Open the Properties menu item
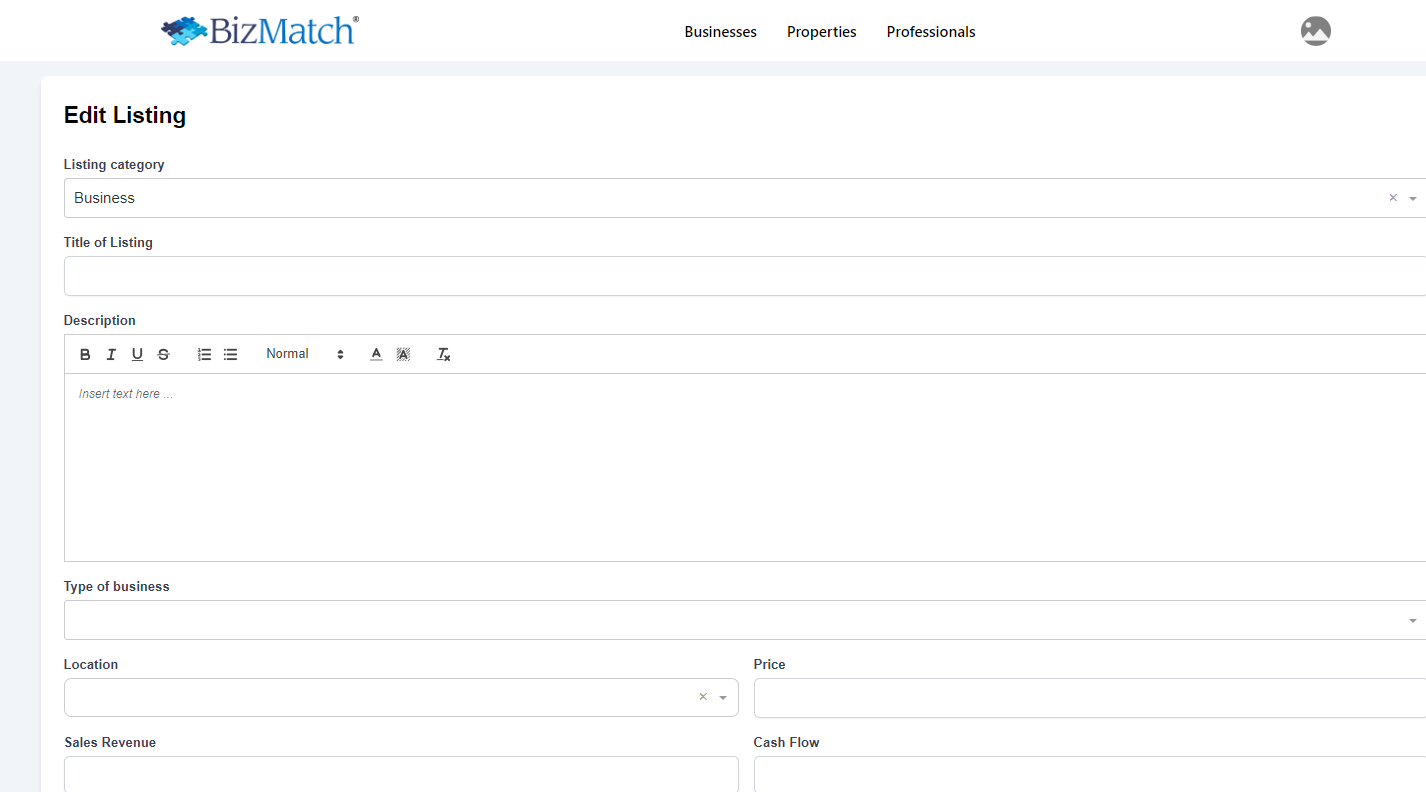1426x792 pixels. point(821,32)
